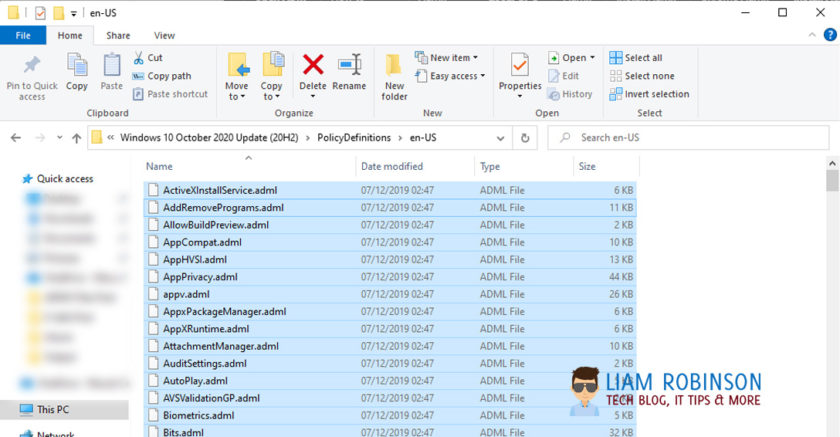
Task: Go up one folder level
Action: tap(77, 138)
